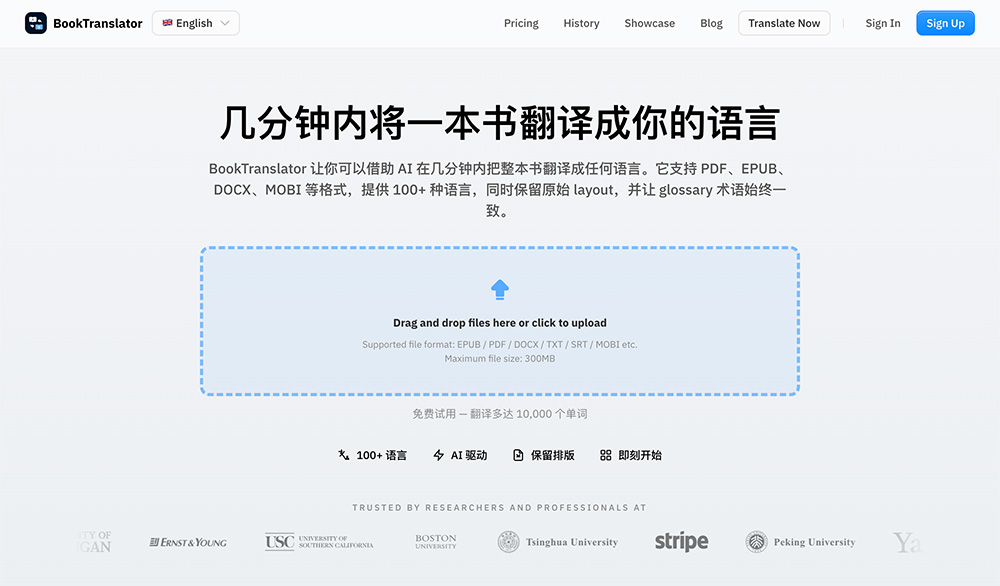The width and height of the screenshot is (1000, 586).
Task: Click the BookTranslator brand name
Action: 98,24
